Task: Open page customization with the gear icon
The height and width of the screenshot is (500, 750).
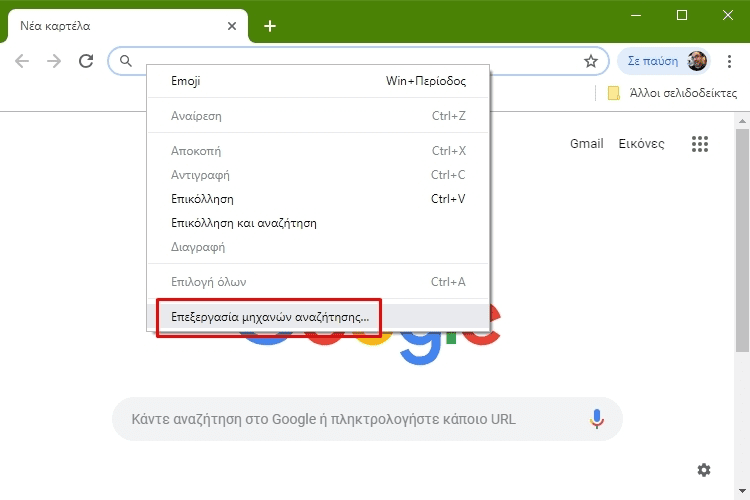Action: tap(704, 470)
